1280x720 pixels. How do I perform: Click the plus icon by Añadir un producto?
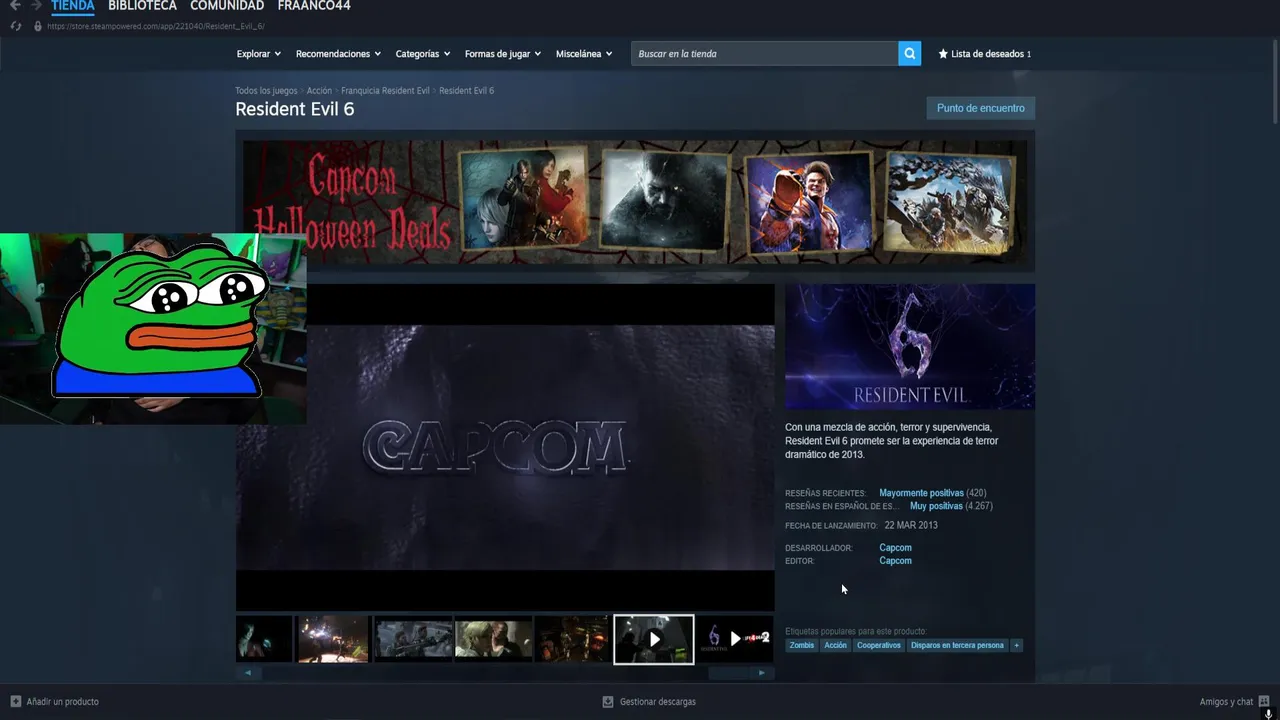[x=15, y=702]
